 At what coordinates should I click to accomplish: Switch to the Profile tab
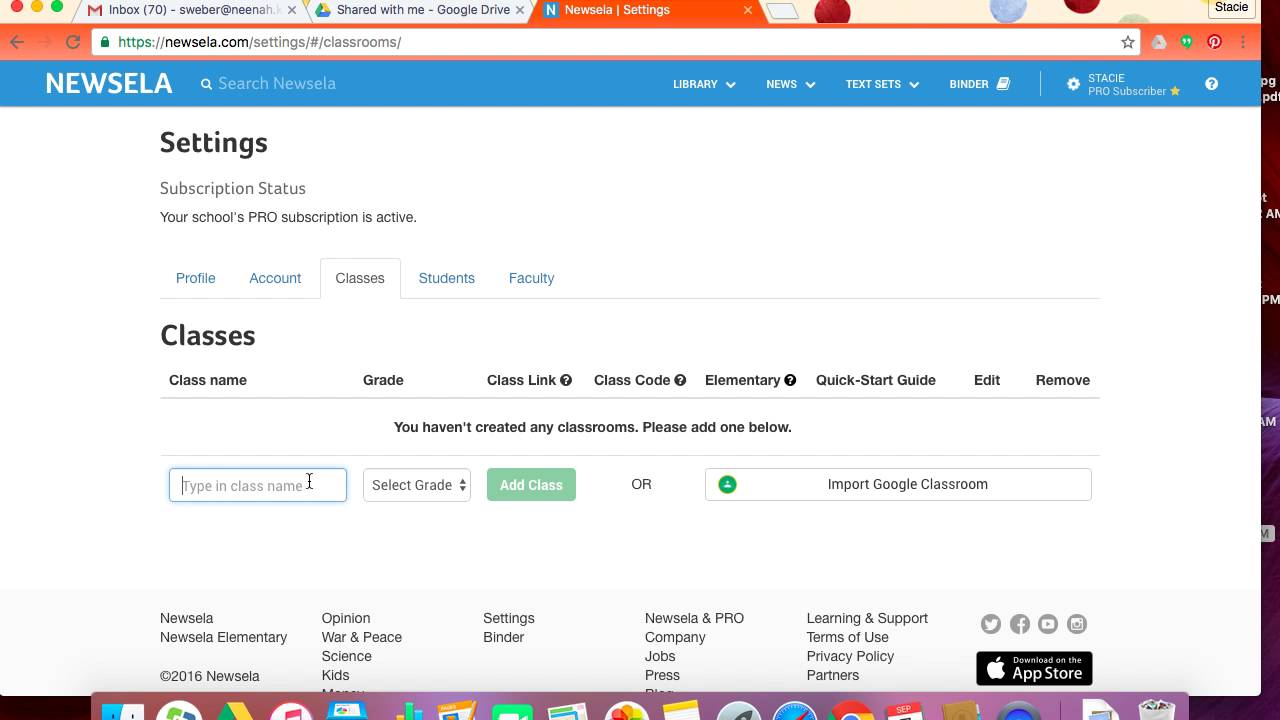196,278
